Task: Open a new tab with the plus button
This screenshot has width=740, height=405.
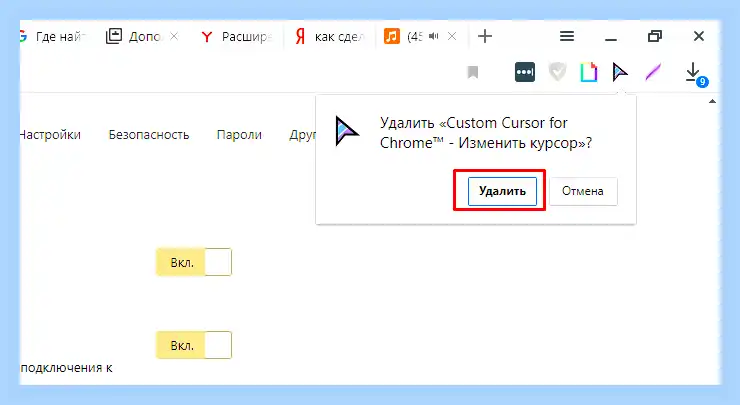Action: click(x=485, y=36)
